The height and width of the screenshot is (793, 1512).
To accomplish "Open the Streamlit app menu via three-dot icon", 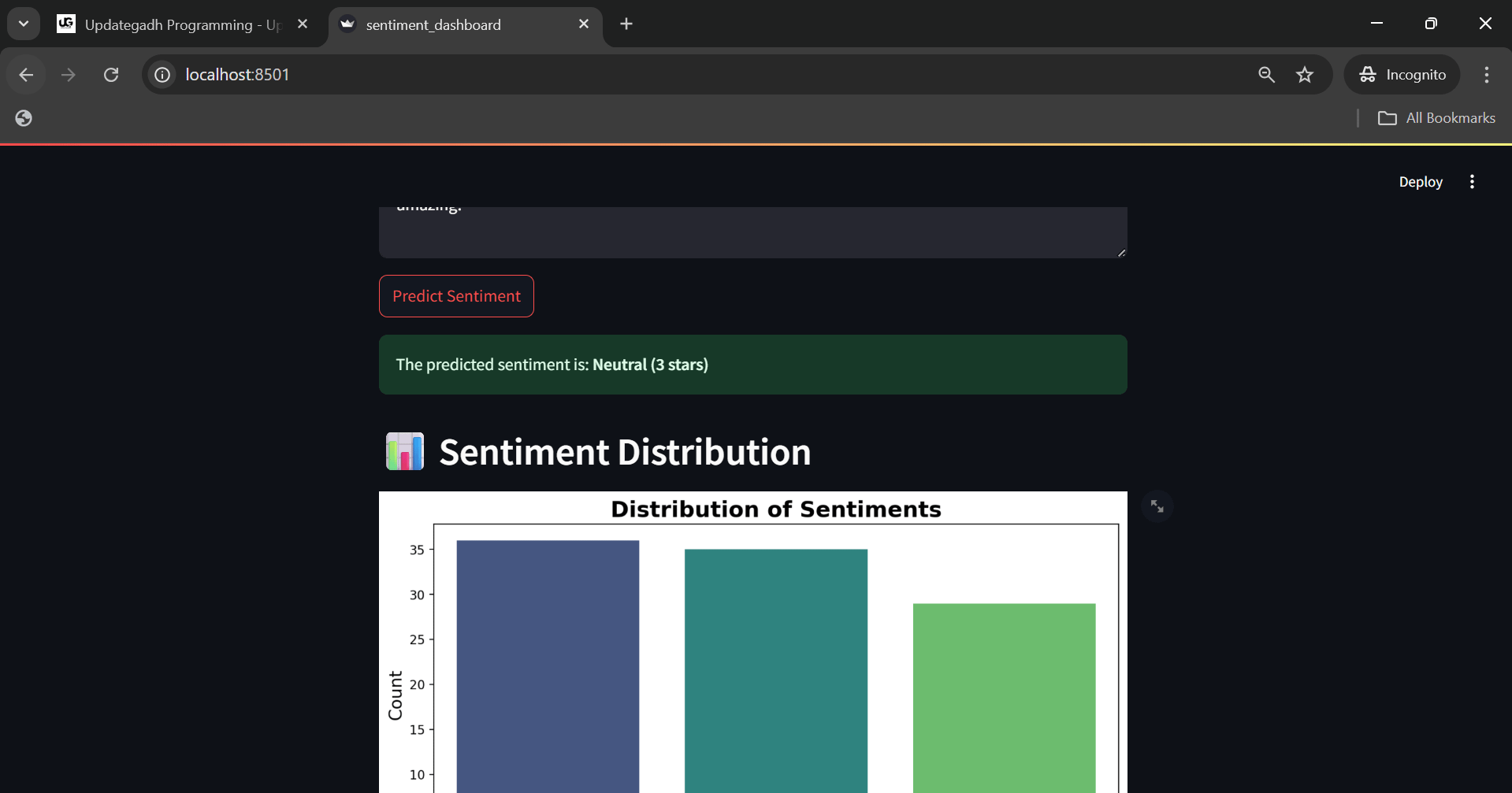I will [x=1472, y=181].
